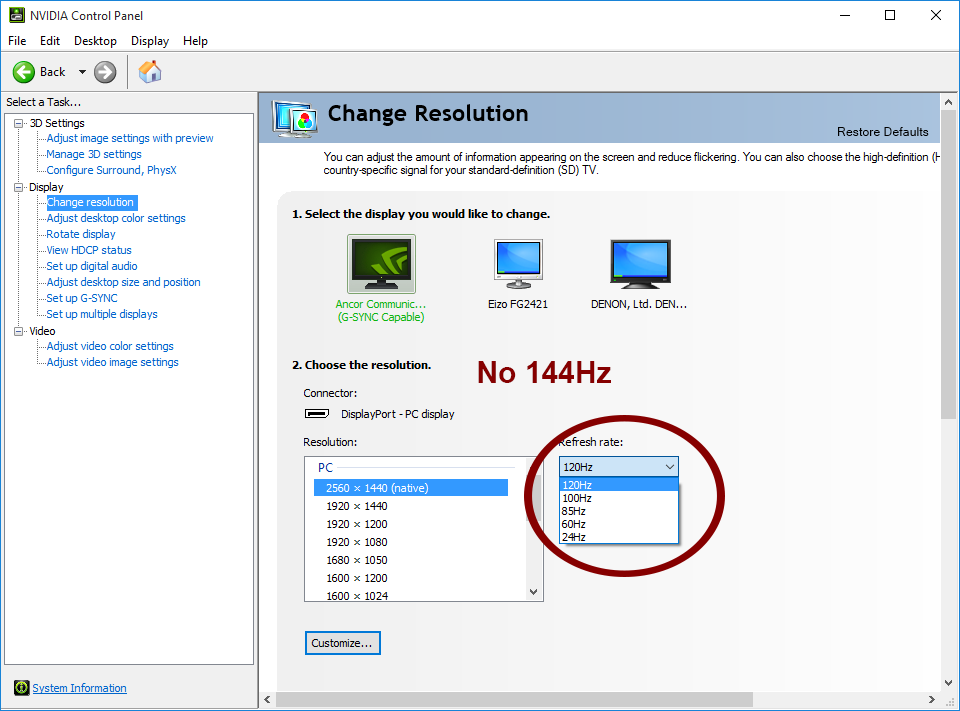The image size is (960, 711).
Task: Open Adjust desktop size and position
Action: [123, 282]
